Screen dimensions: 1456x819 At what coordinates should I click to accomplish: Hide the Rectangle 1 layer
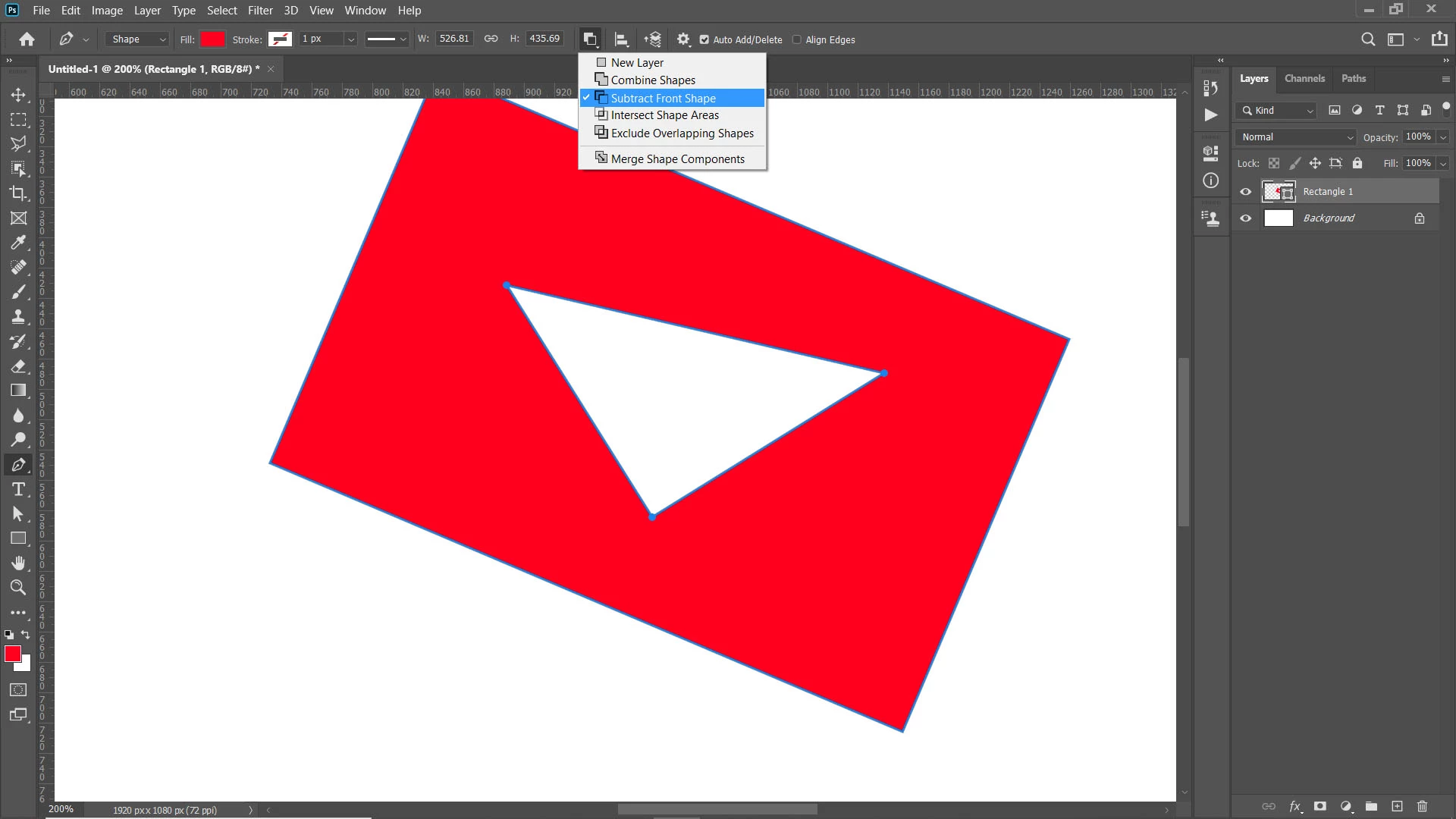(x=1245, y=192)
